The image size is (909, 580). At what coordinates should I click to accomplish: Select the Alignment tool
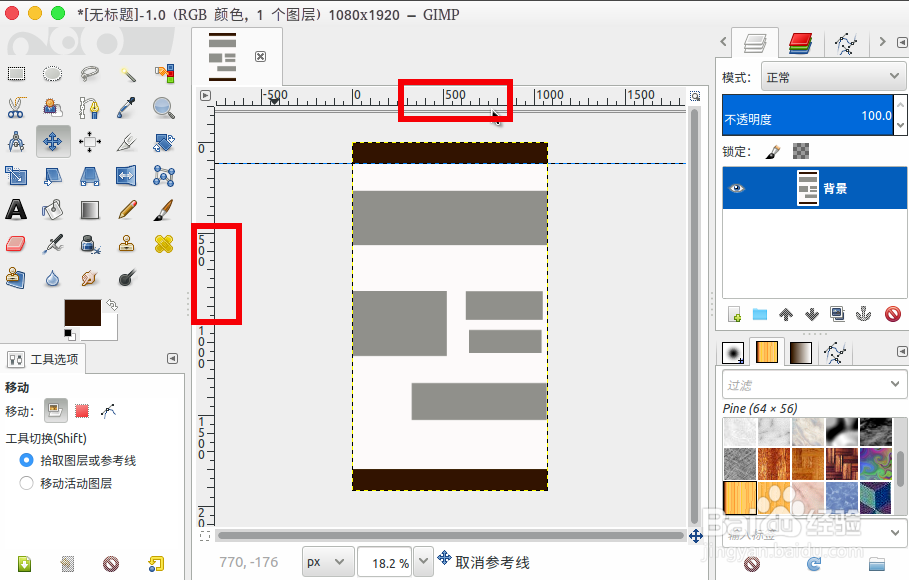coord(90,142)
